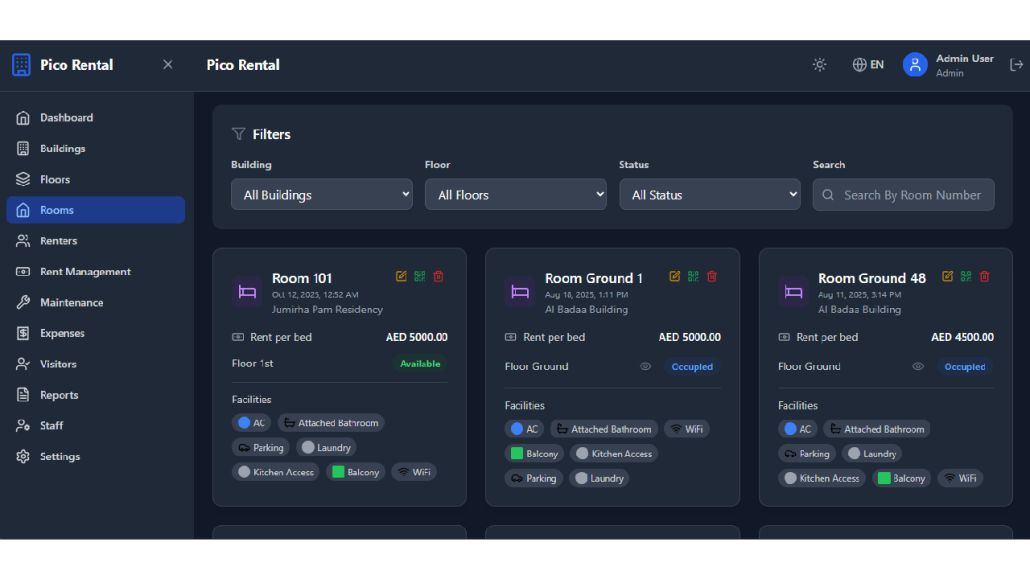
Task: Click the logout icon in the header
Action: pyautogui.click(x=1016, y=65)
